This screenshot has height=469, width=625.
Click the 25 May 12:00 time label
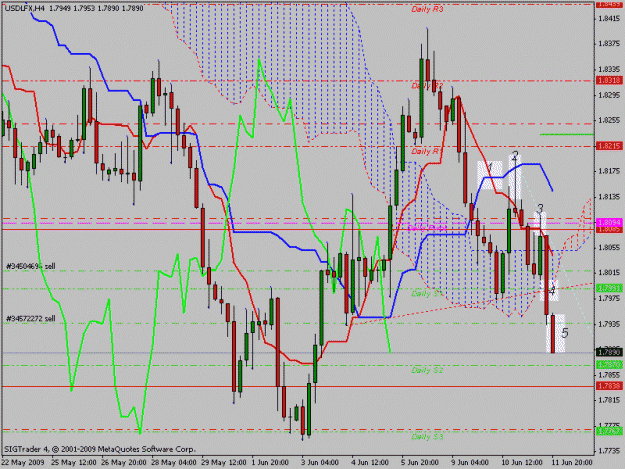pos(73,463)
